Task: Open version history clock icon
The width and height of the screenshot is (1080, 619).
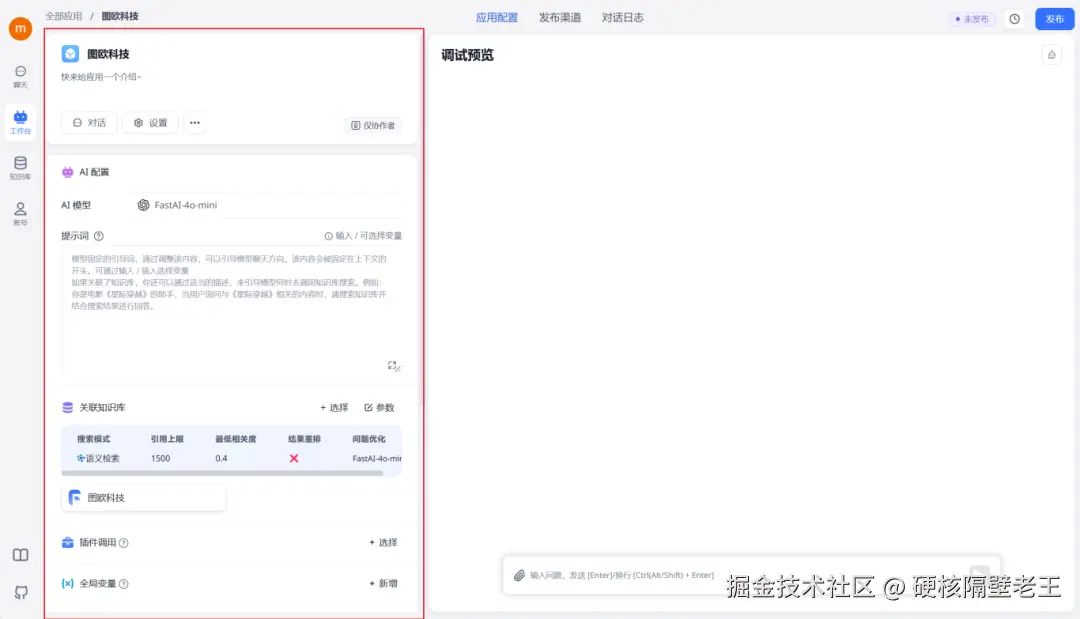Action: click(x=1015, y=19)
